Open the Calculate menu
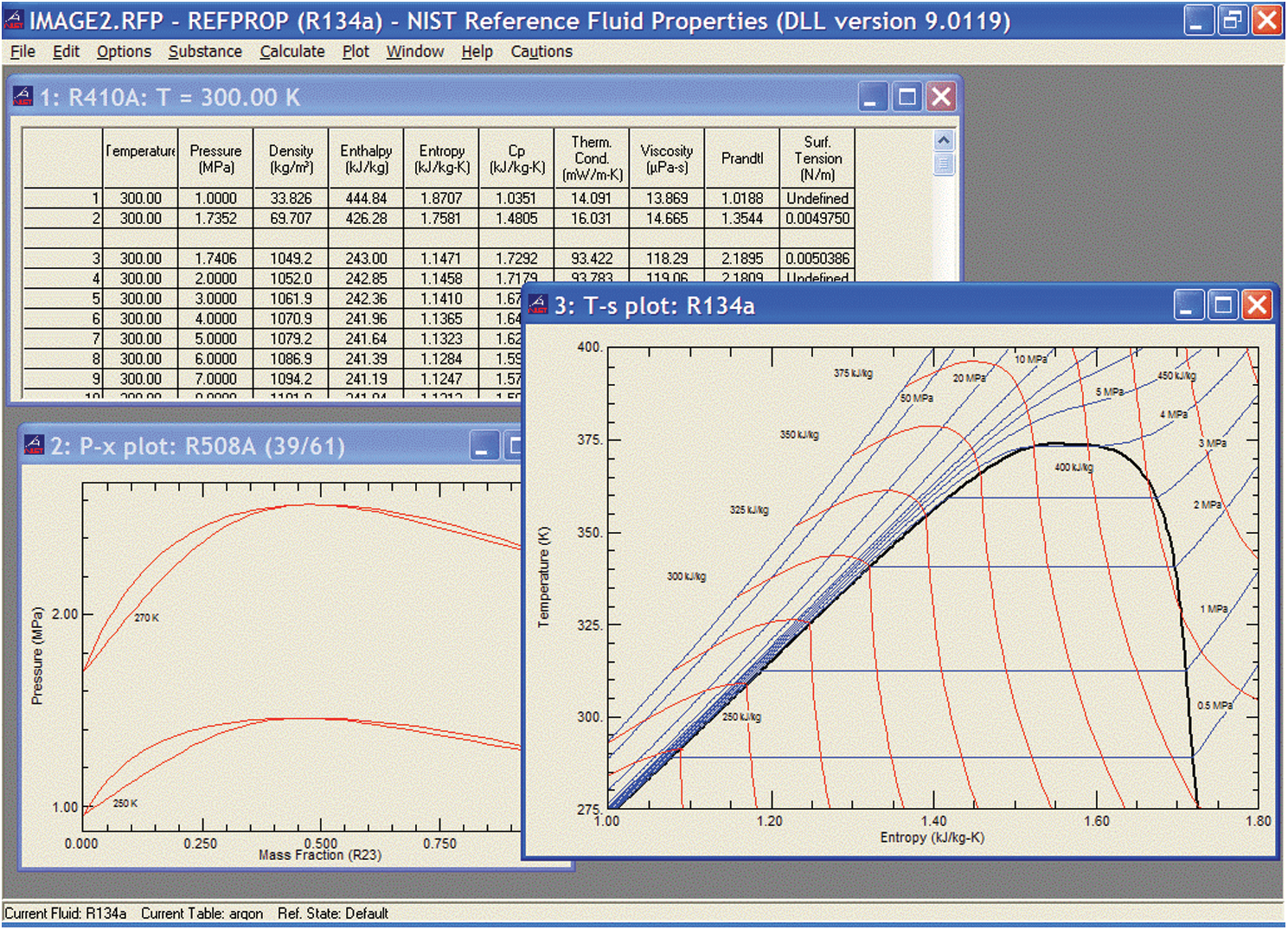The height and width of the screenshot is (930, 1288). pos(292,52)
